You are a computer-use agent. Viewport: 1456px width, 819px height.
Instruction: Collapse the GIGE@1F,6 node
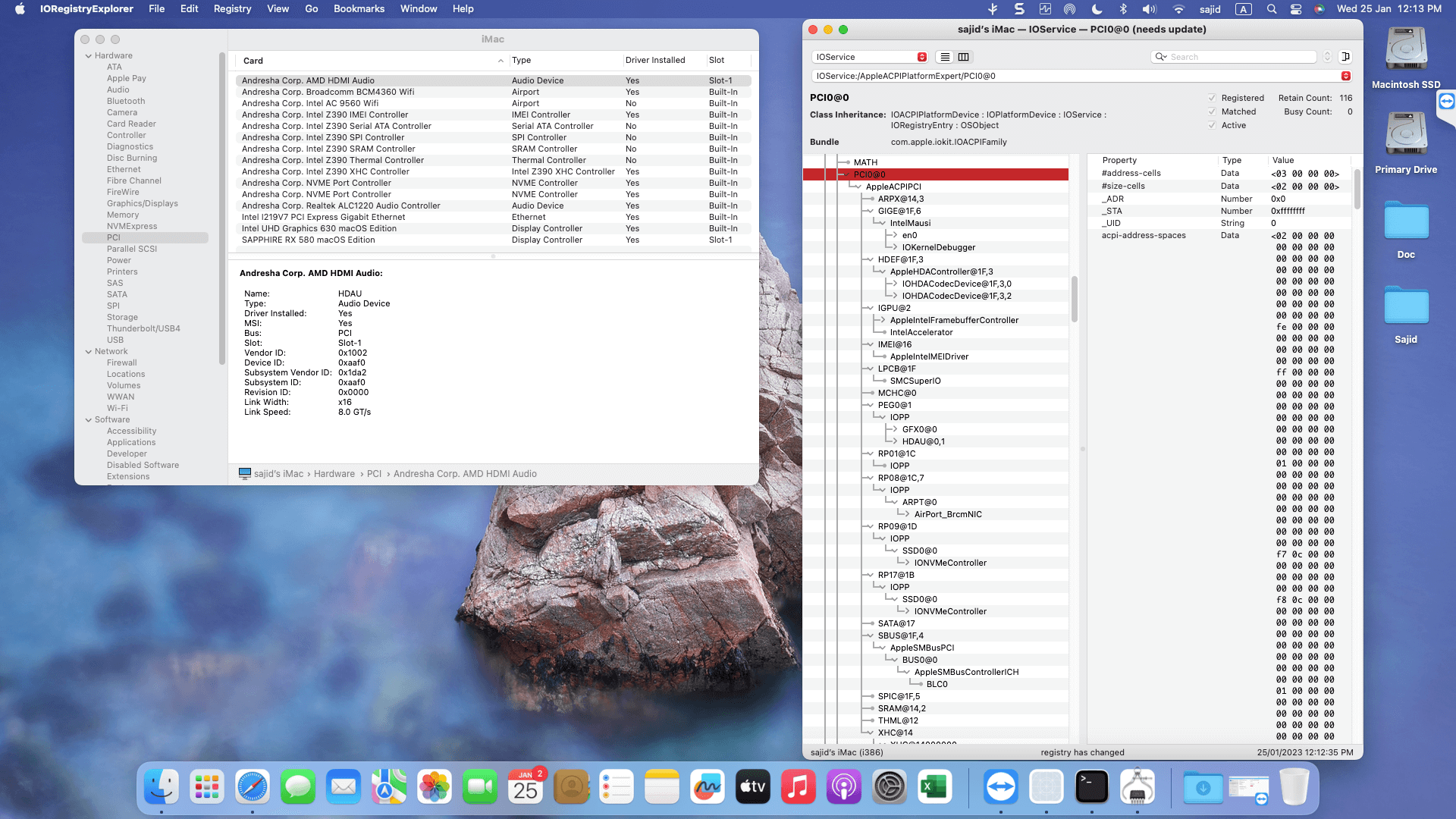[868, 211]
